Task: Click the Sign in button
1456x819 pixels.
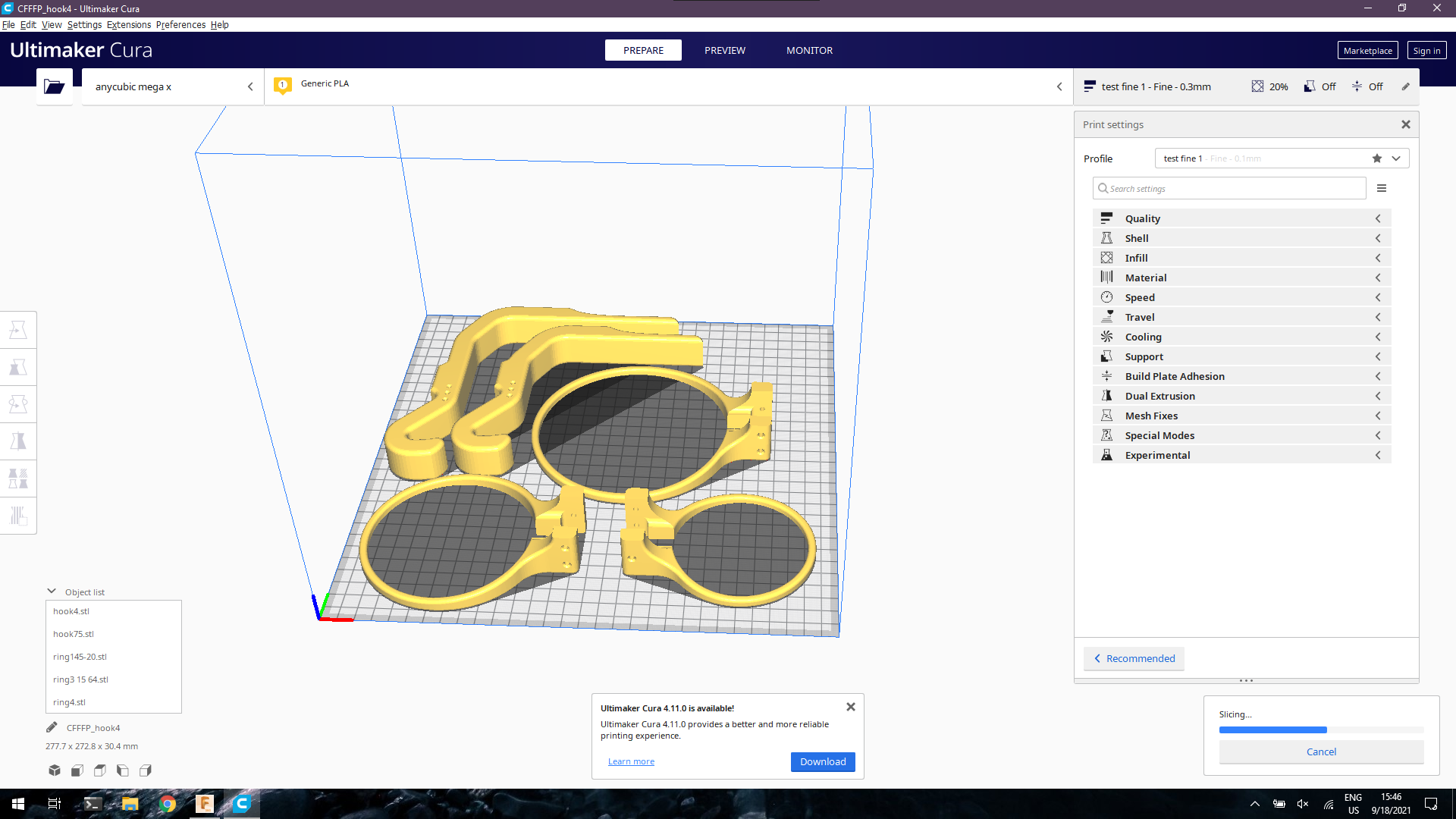Action: click(x=1426, y=50)
